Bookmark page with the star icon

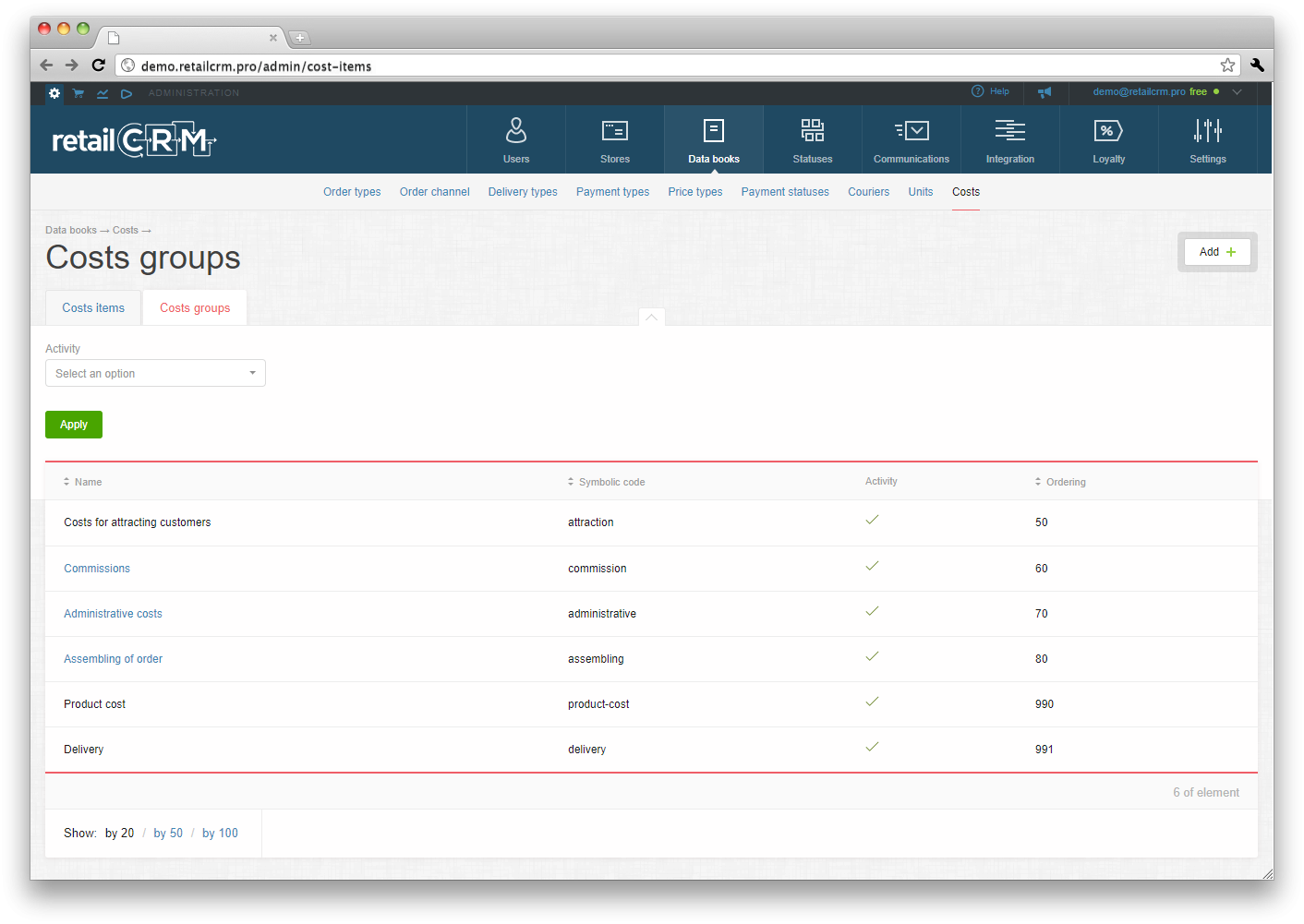[x=1227, y=66]
